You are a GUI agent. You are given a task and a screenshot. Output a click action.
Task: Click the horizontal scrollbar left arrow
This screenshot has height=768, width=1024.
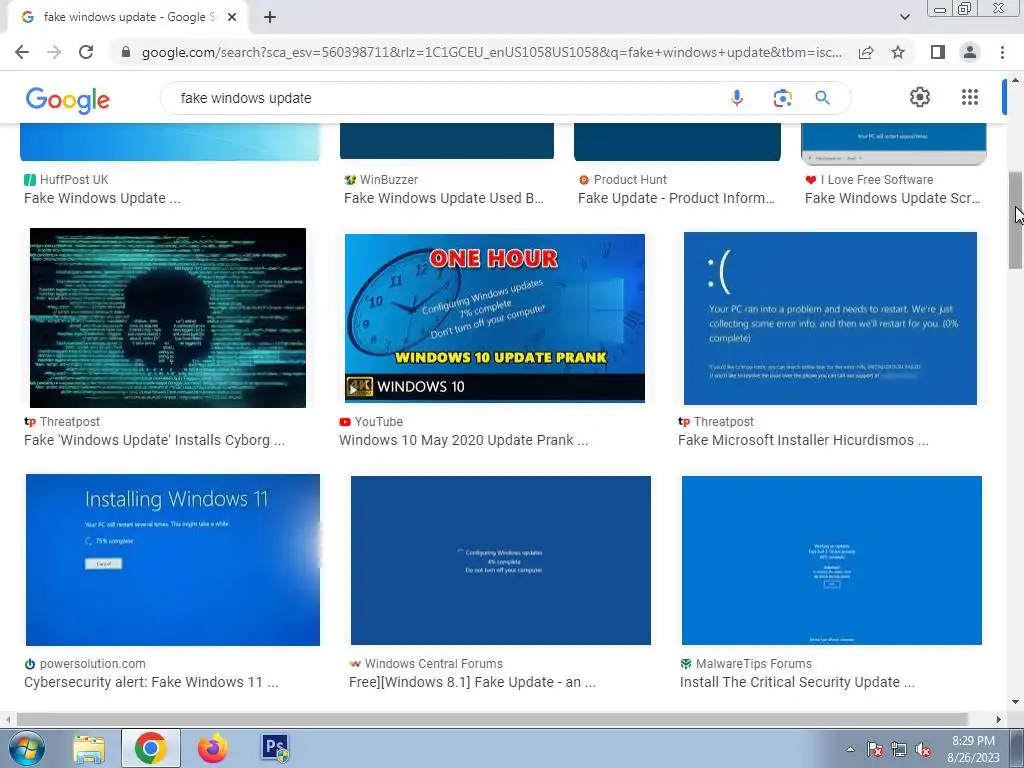coord(8,719)
